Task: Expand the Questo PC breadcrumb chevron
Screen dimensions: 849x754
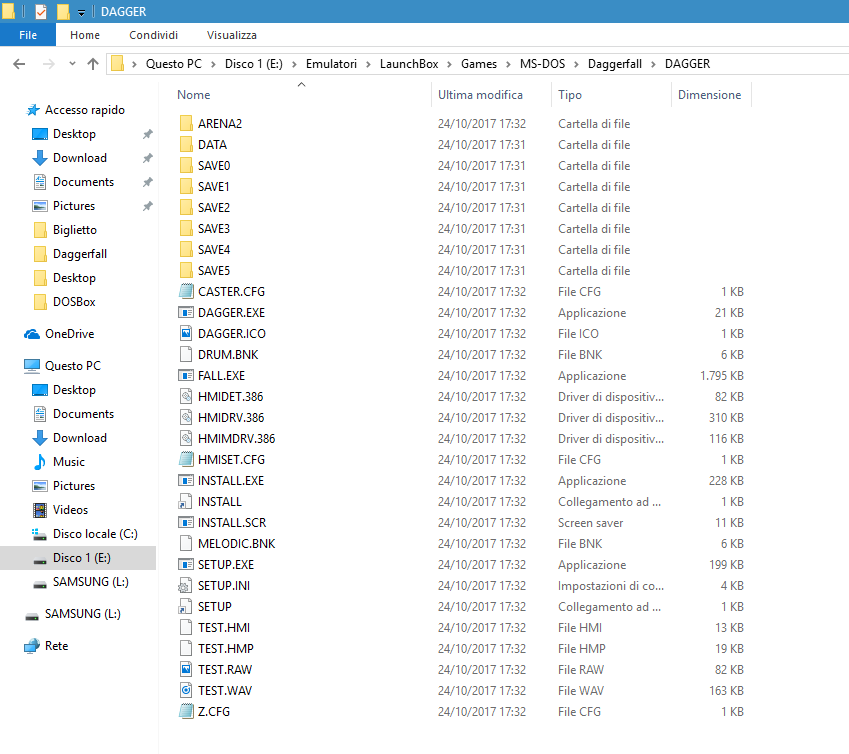Action: click(213, 64)
